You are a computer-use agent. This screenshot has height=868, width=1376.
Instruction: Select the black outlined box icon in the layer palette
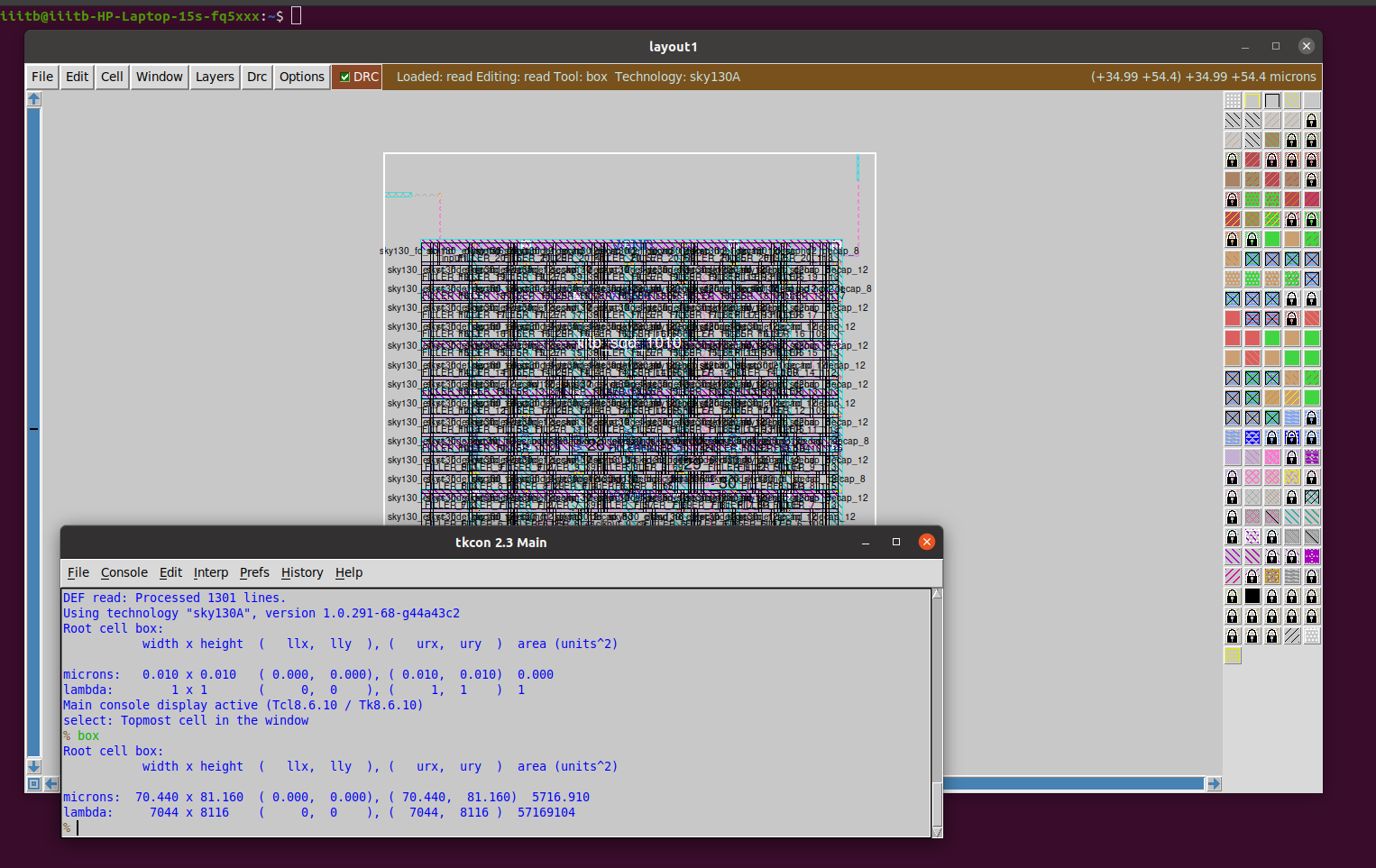coord(1272,100)
